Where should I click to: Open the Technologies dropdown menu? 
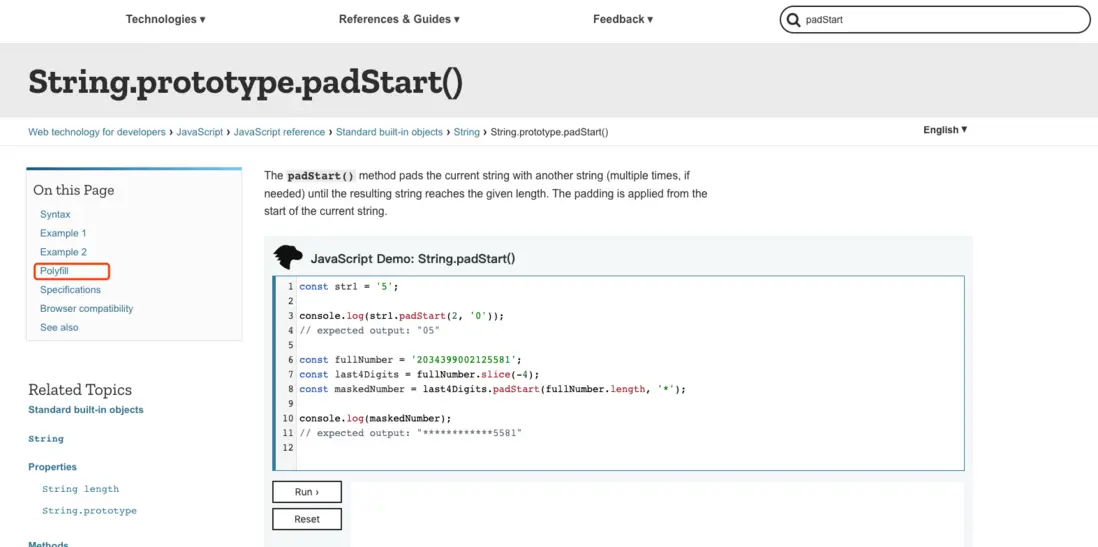click(x=165, y=20)
